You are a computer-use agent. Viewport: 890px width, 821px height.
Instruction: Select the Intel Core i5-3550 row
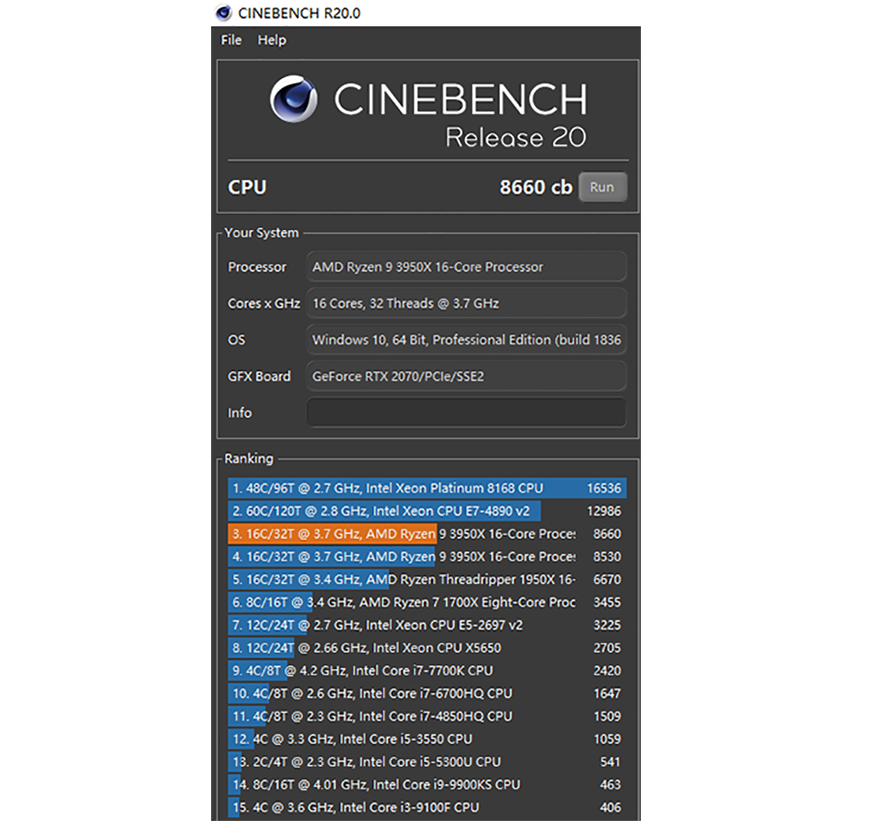427,739
